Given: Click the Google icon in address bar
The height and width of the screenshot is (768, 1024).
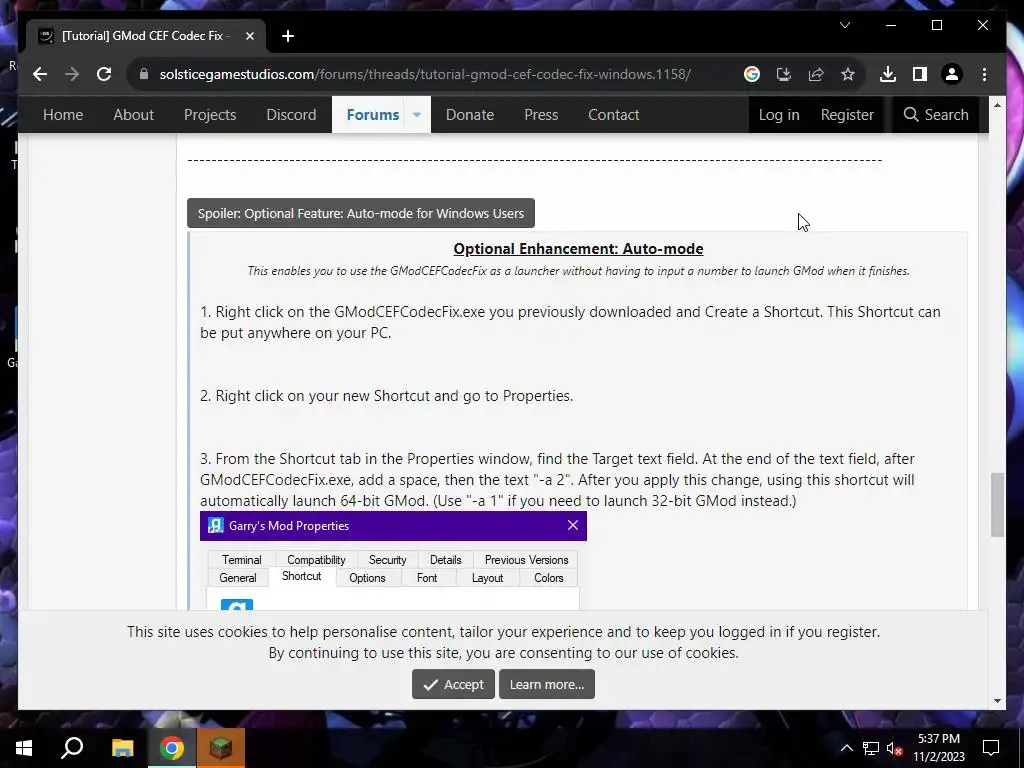Looking at the screenshot, I should click(x=752, y=74).
